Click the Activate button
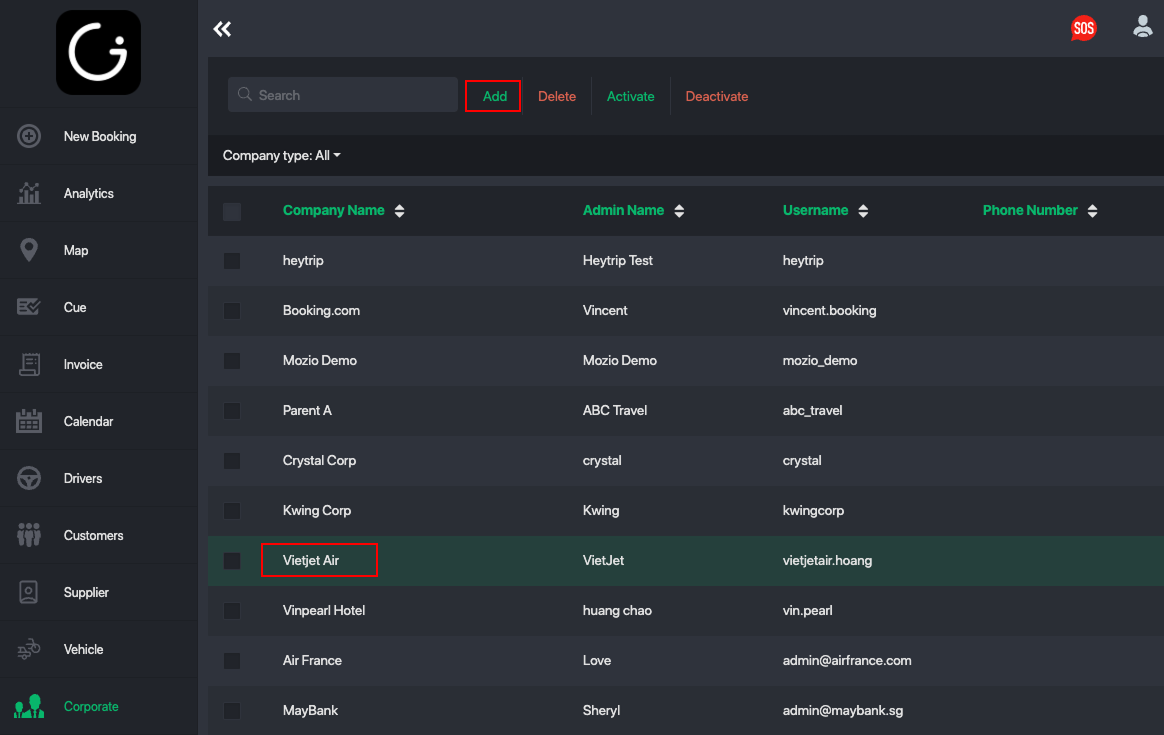1164x735 pixels. [630, 97]
